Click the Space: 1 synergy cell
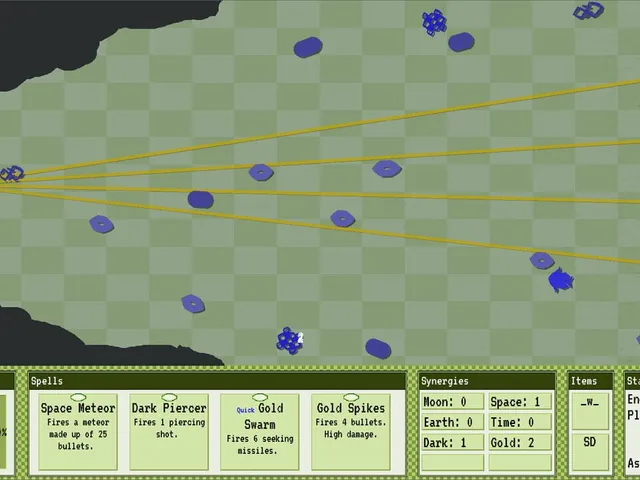 point(520,402)
